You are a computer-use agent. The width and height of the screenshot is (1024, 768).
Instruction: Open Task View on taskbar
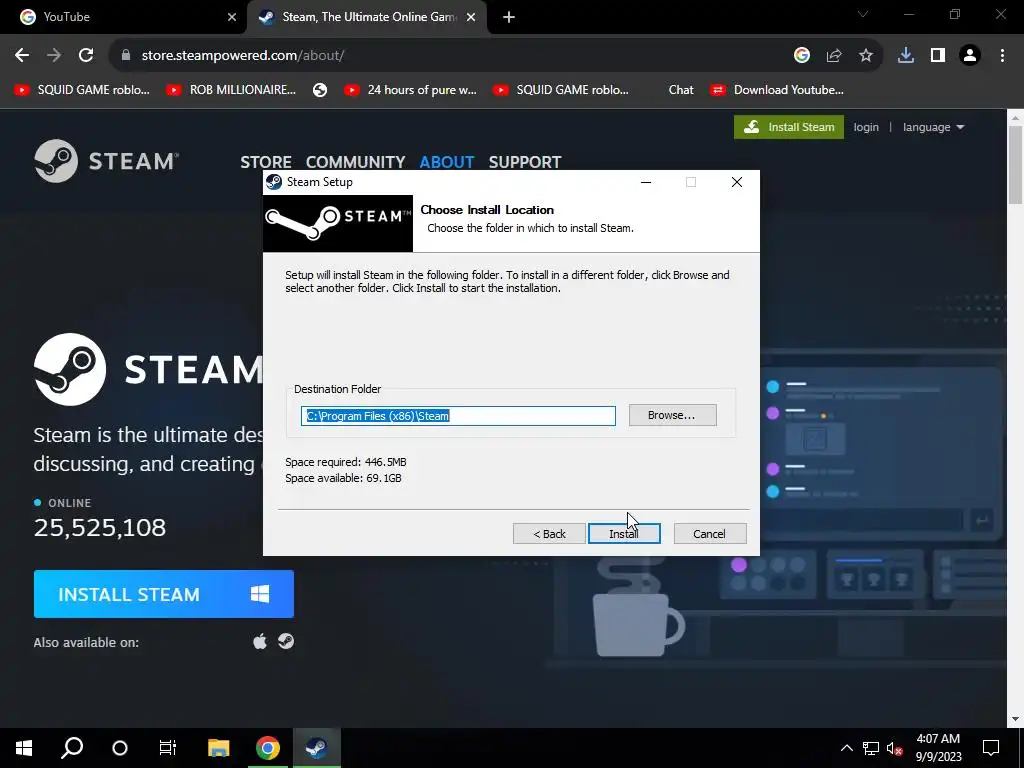pos(168,748)
